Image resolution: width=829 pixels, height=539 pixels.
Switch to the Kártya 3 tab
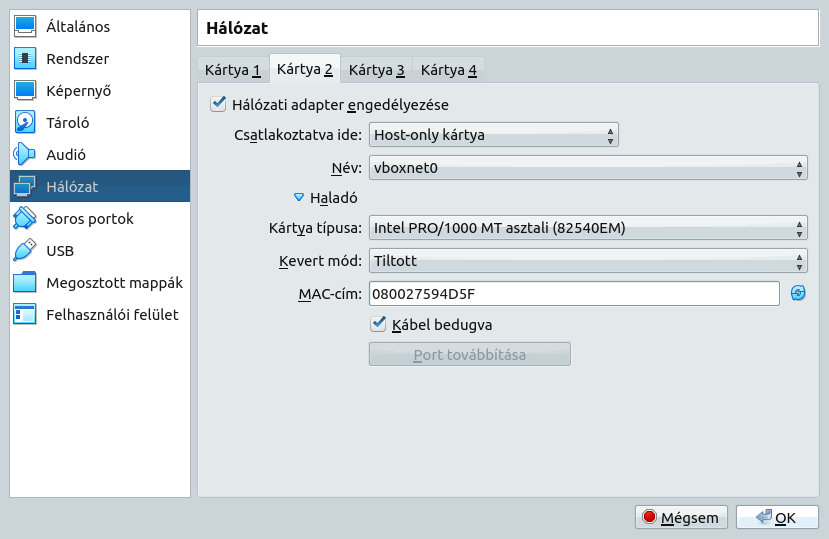[376, 70]
